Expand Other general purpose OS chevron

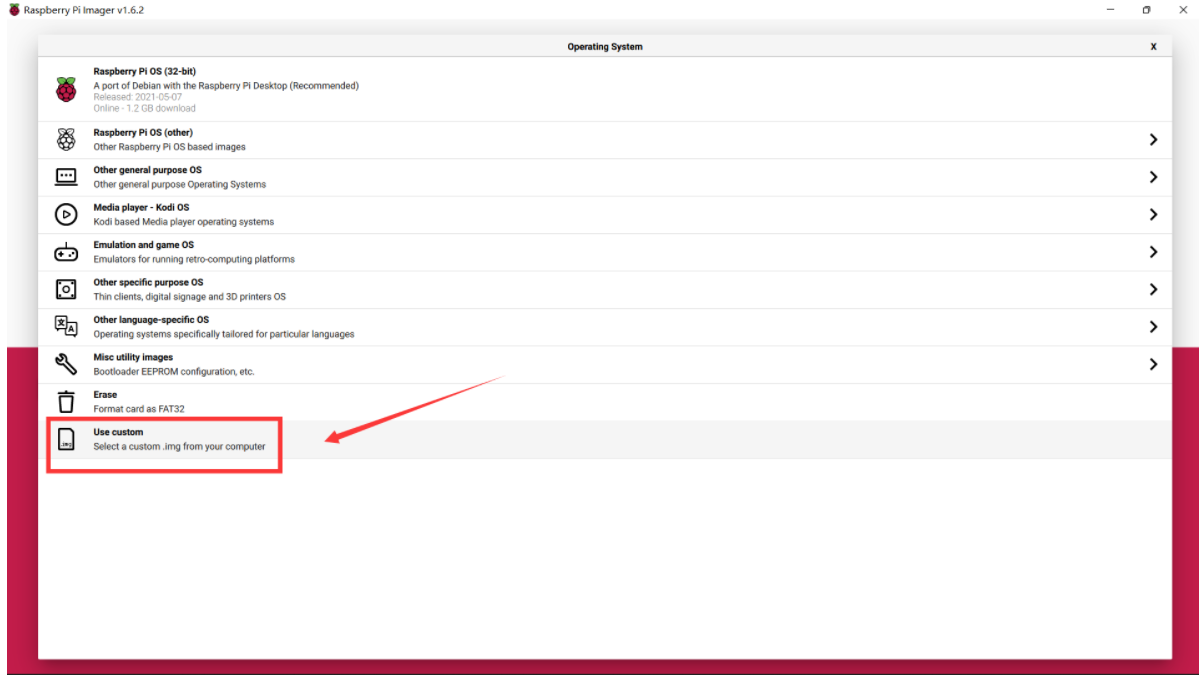tap(1153, 177)
